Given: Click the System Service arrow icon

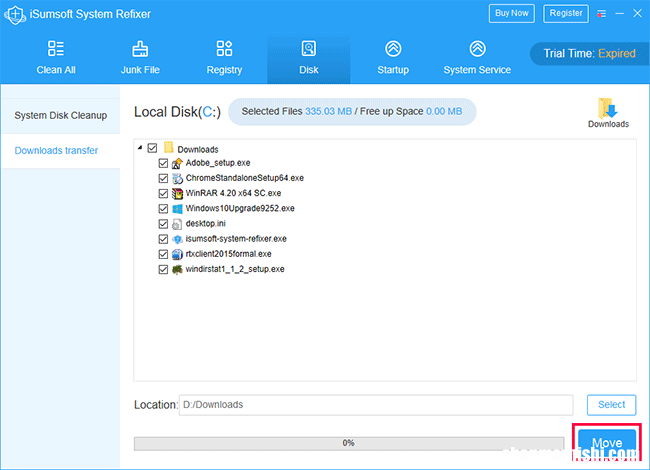Looking at the screenshot, I should pyautogui.click(x=477, y=48).
